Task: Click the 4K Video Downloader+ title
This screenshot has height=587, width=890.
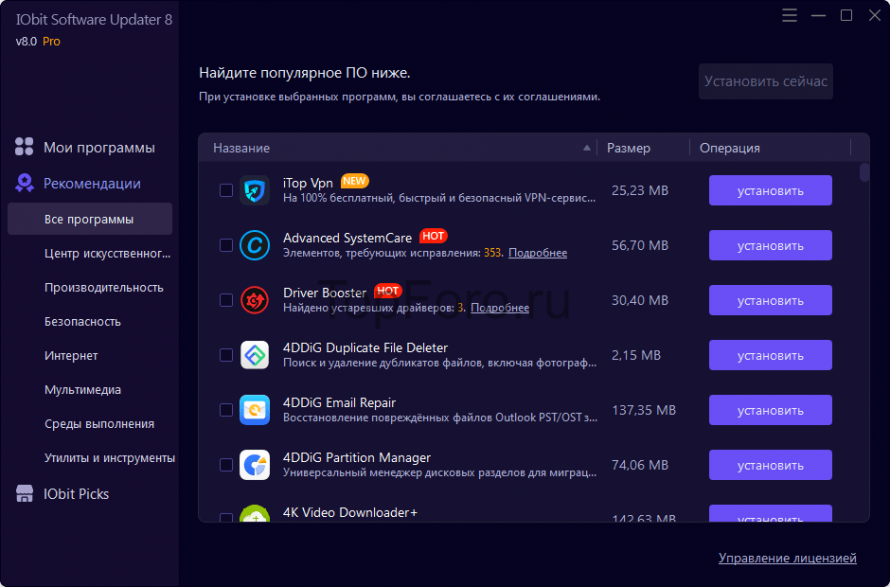Action: coord(350,512)
